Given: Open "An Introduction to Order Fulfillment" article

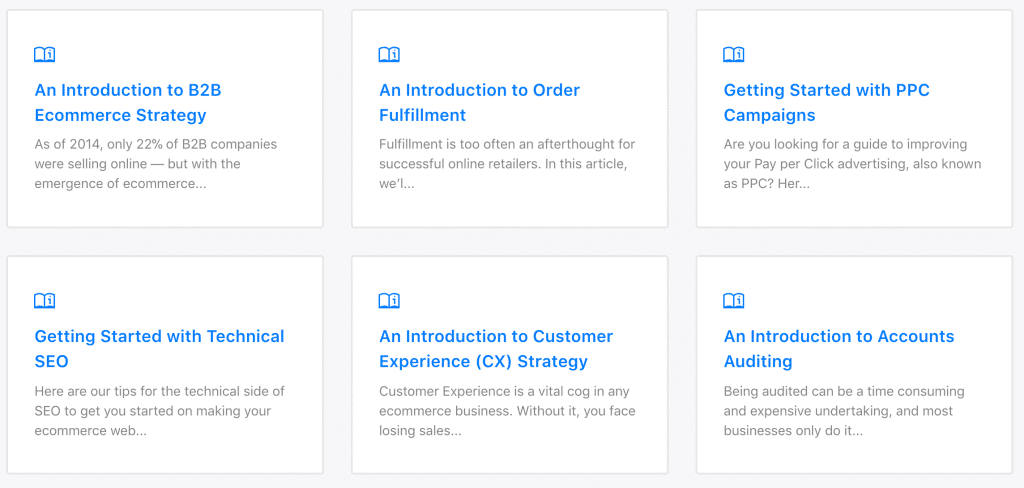Looking at the screenshot, I should click(x=479, y=102).
